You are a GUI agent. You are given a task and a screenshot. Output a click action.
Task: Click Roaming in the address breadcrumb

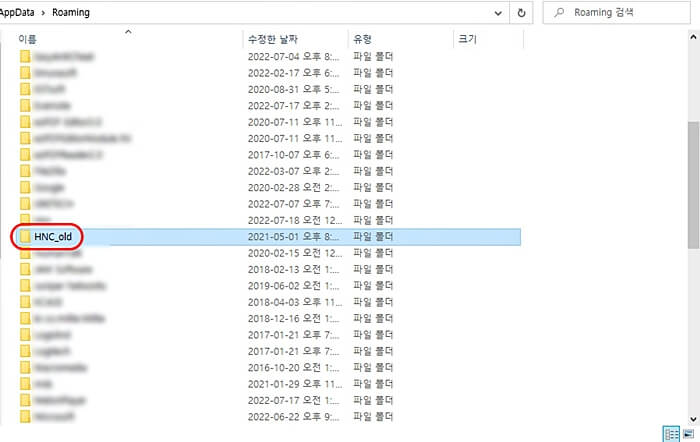pyautogui.click(x=71, y=13)
